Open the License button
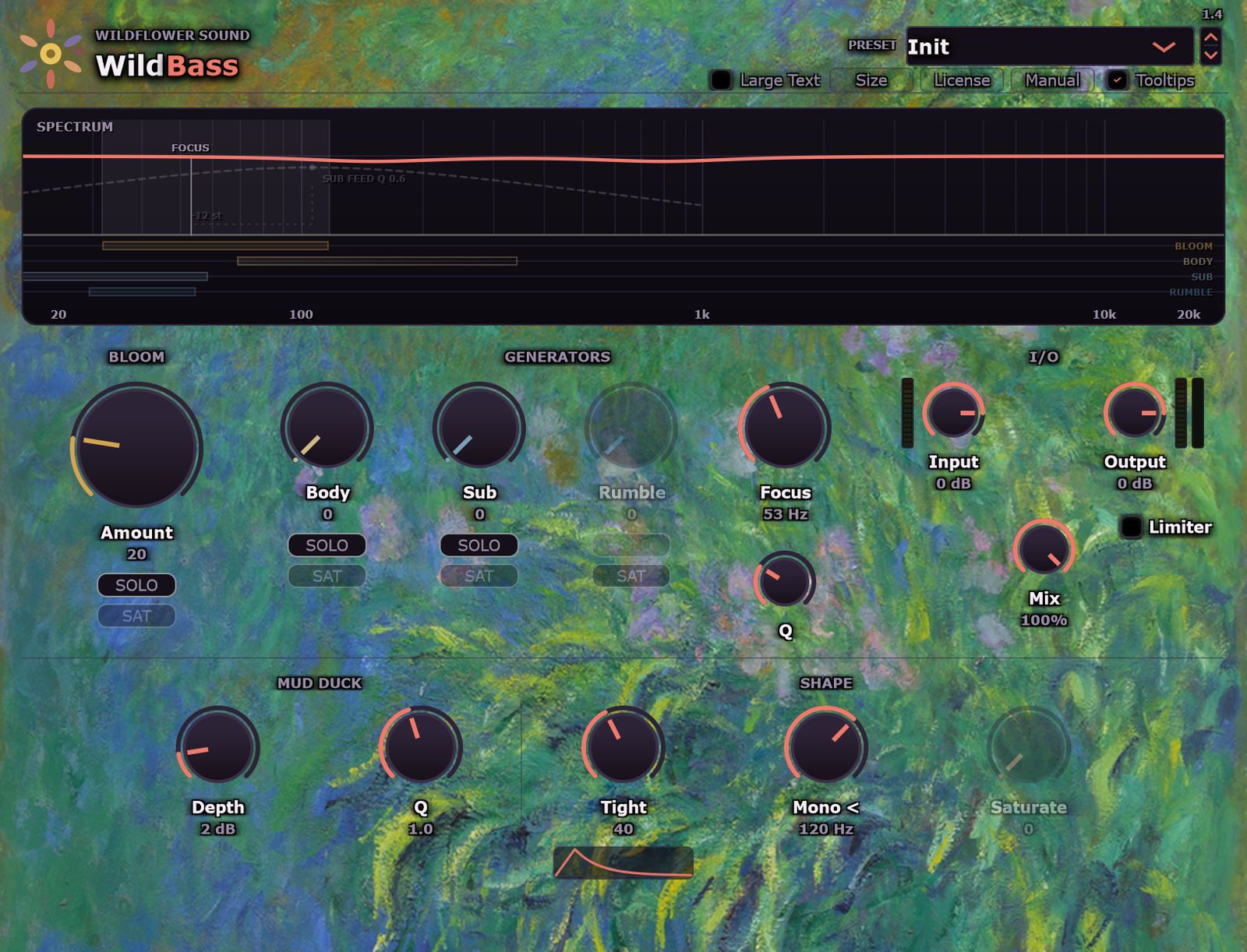The image size is (1247, 952). pos(962,80)
